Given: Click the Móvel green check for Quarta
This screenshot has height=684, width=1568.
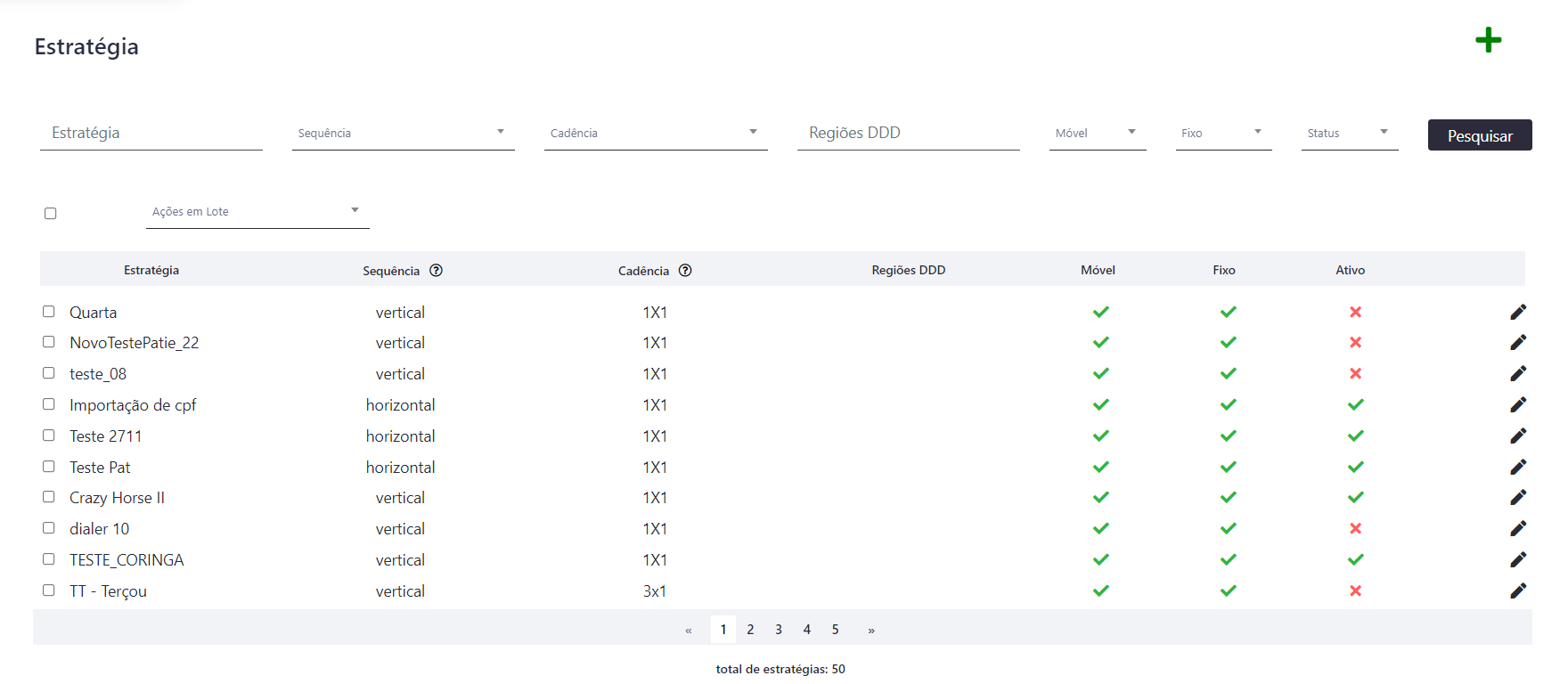Looking at the screenshot, I should coord(1101,312).
